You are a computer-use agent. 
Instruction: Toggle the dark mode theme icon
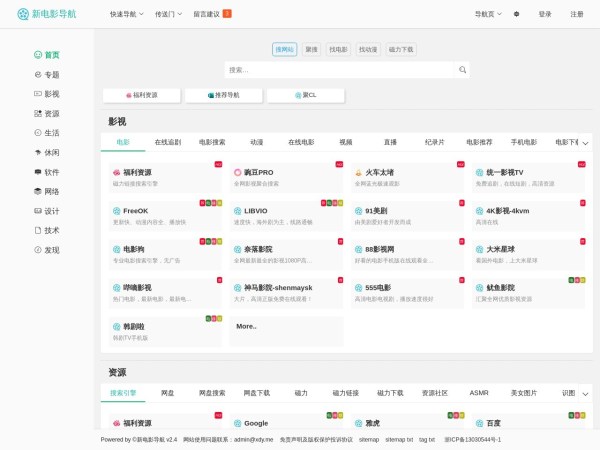[517, 14]
